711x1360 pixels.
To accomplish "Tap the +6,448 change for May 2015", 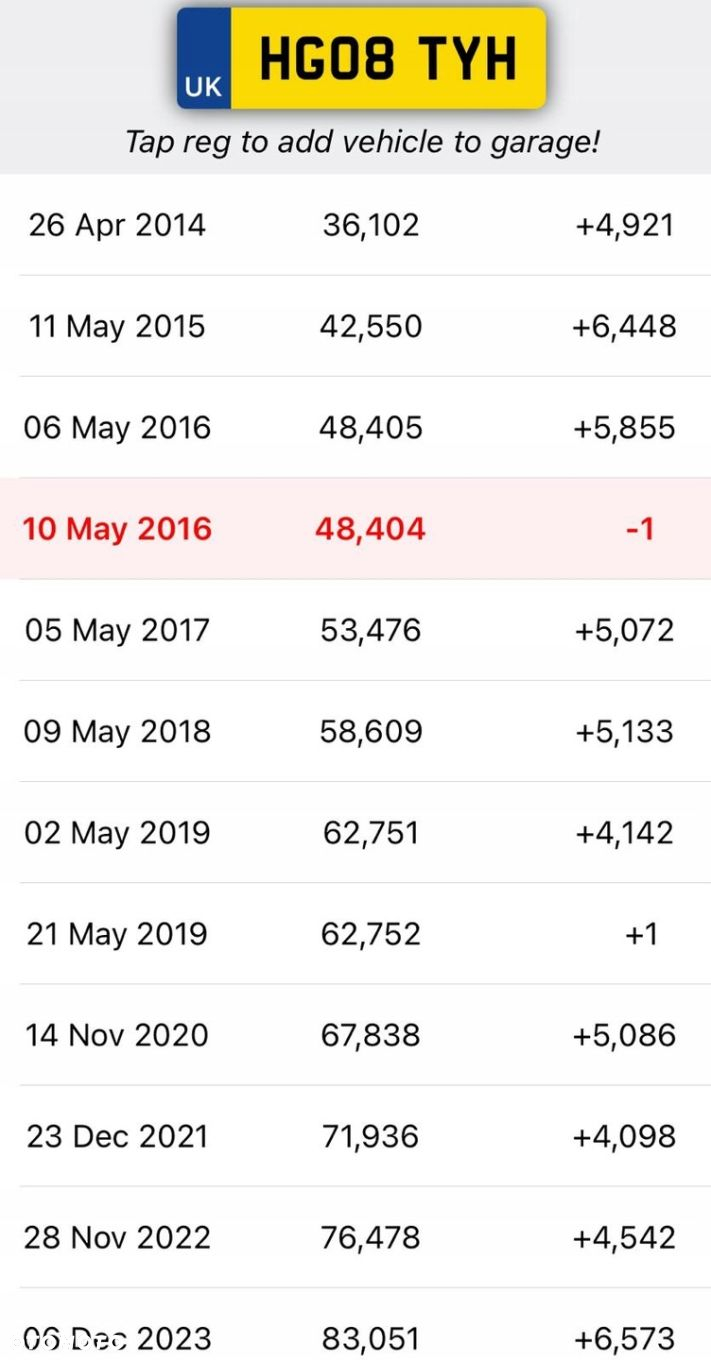I will click(x=624, y=326).
